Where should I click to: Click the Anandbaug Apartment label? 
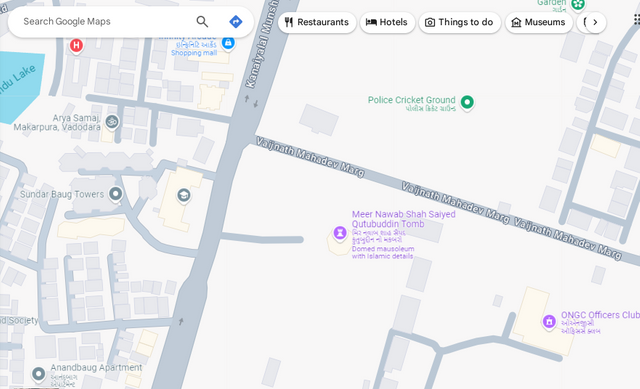[96, 368]
